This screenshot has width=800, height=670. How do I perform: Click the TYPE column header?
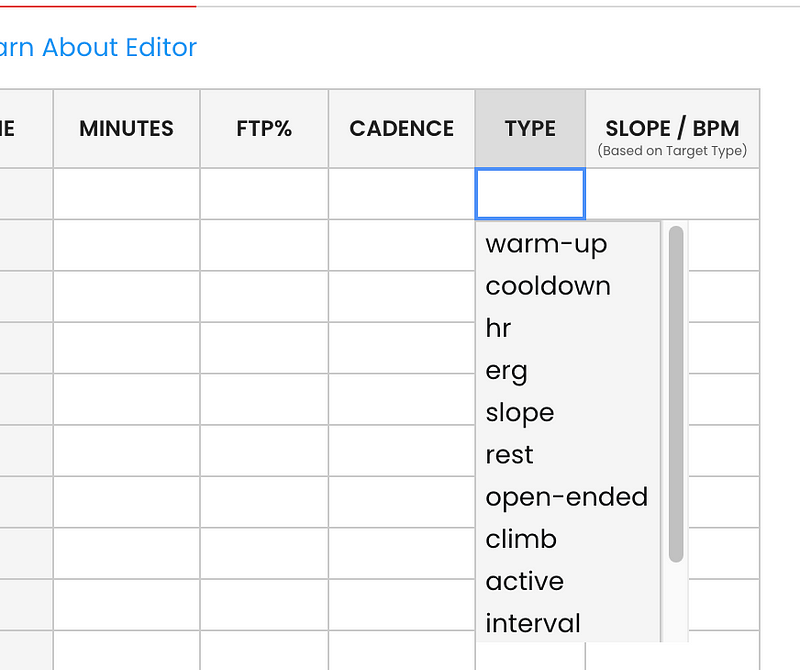pos(530,129)
